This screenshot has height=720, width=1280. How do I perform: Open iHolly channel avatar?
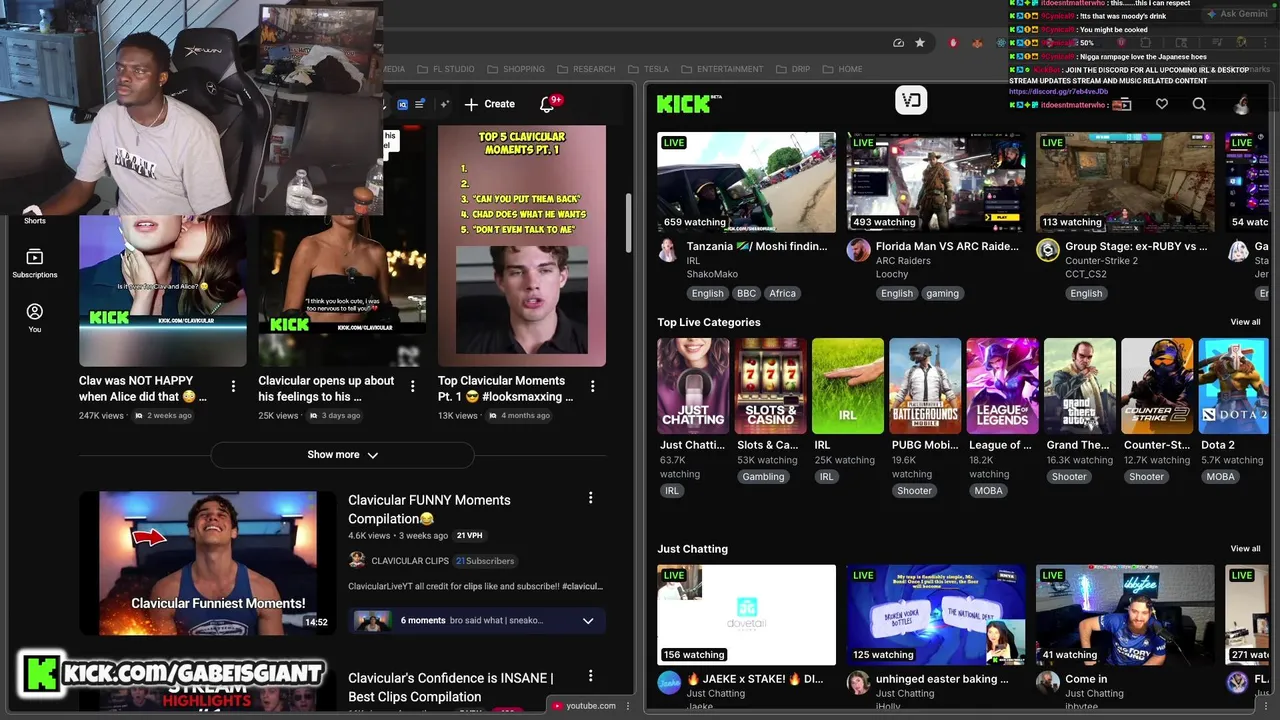click(858, 683)
